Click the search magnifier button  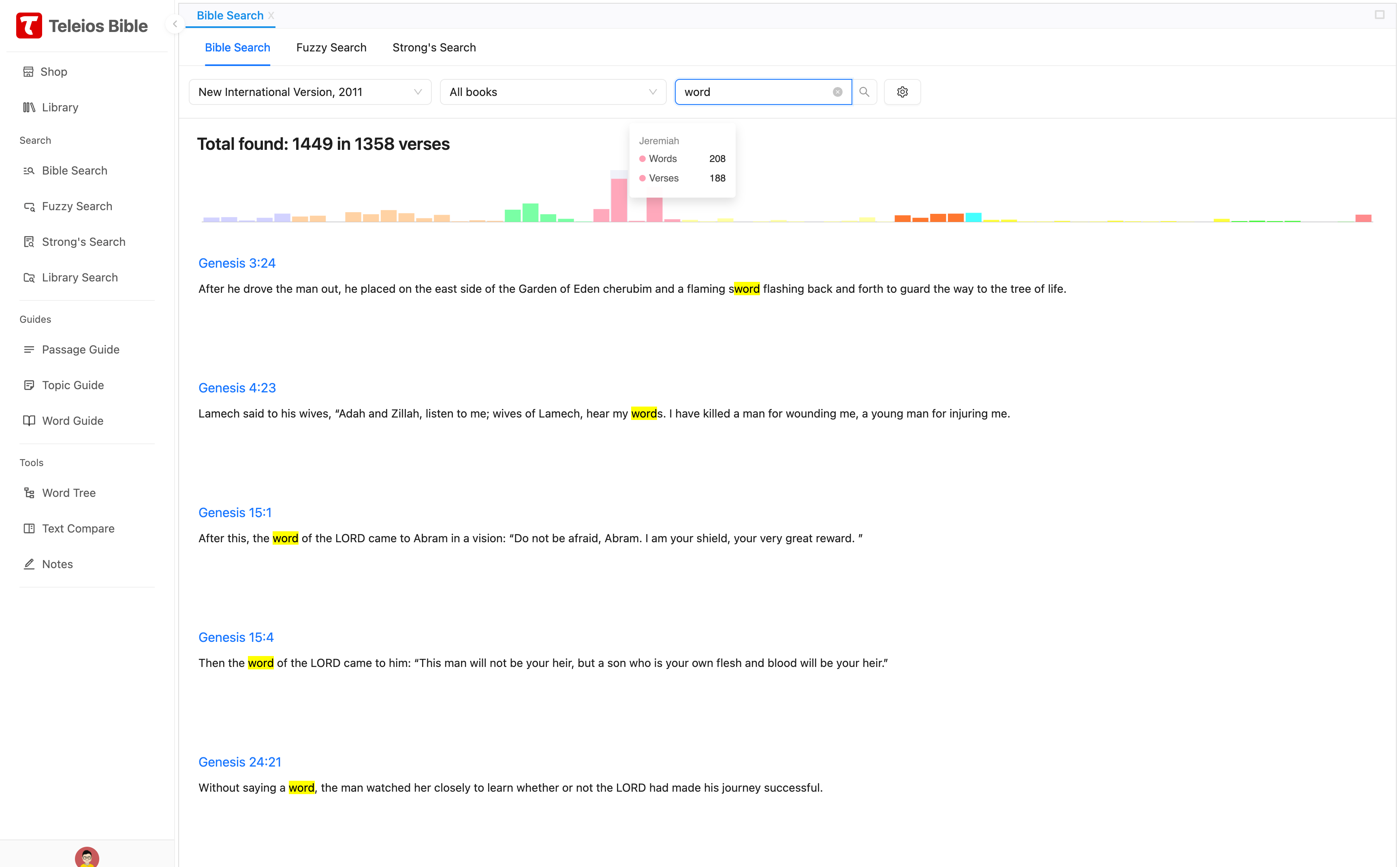point(864,92)
